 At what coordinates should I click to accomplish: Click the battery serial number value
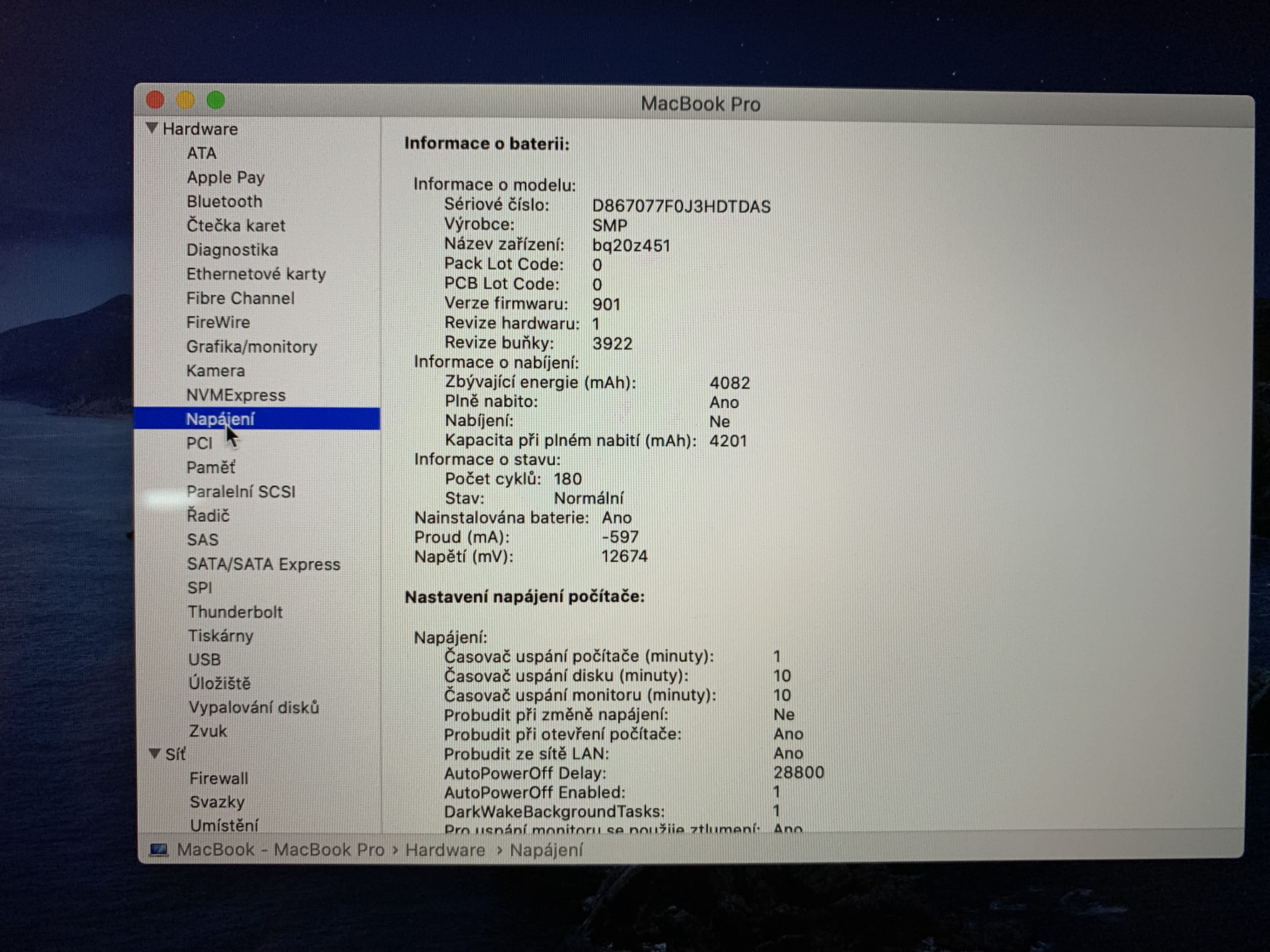click(x=681, y=206)
